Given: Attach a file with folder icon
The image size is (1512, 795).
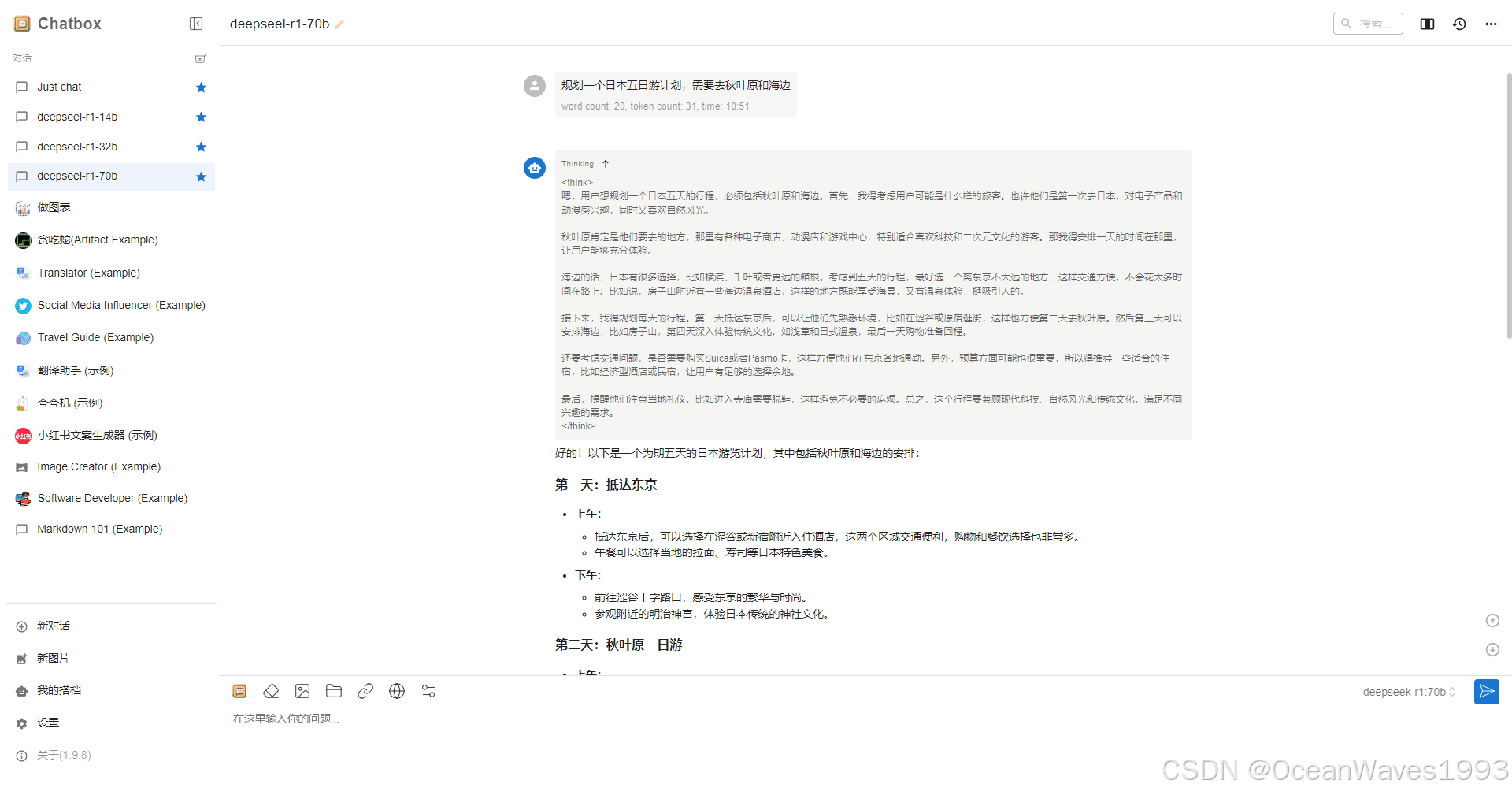Looking at the screenshot, I should tap(334, 691).
